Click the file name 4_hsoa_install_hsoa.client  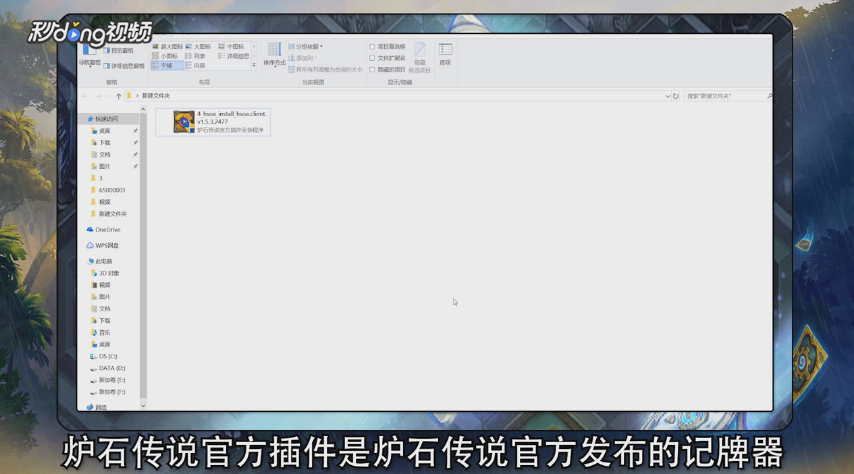tap(231, 114)
